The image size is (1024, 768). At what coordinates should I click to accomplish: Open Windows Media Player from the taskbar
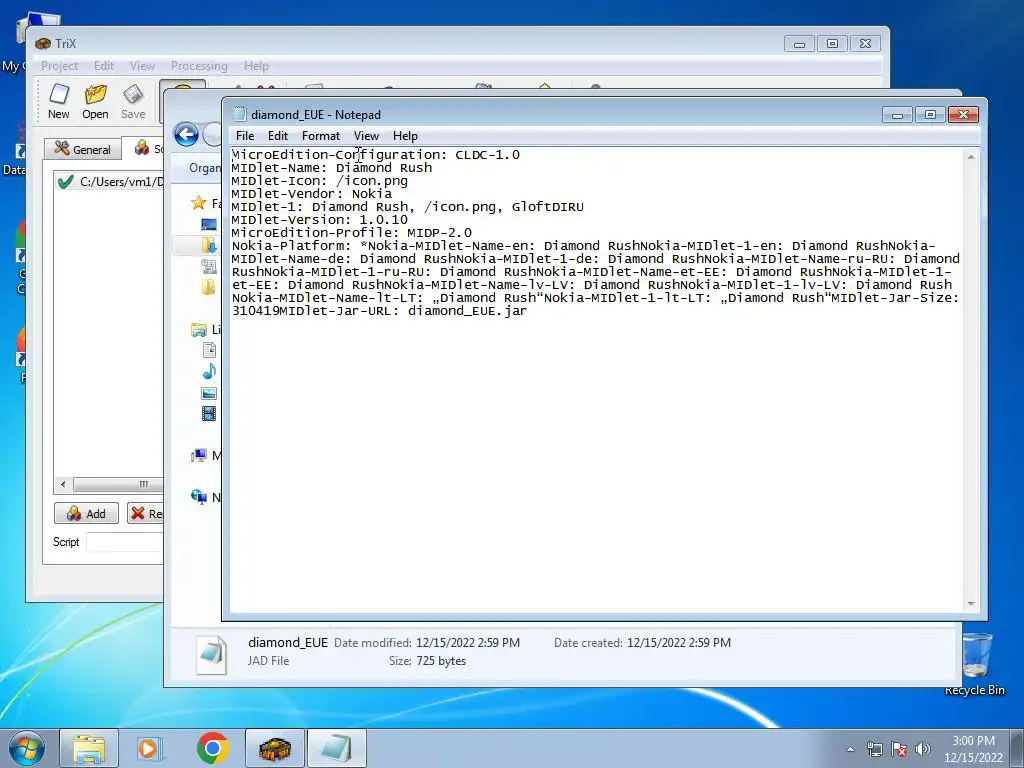pyautogui.click(x=150, y=748)
